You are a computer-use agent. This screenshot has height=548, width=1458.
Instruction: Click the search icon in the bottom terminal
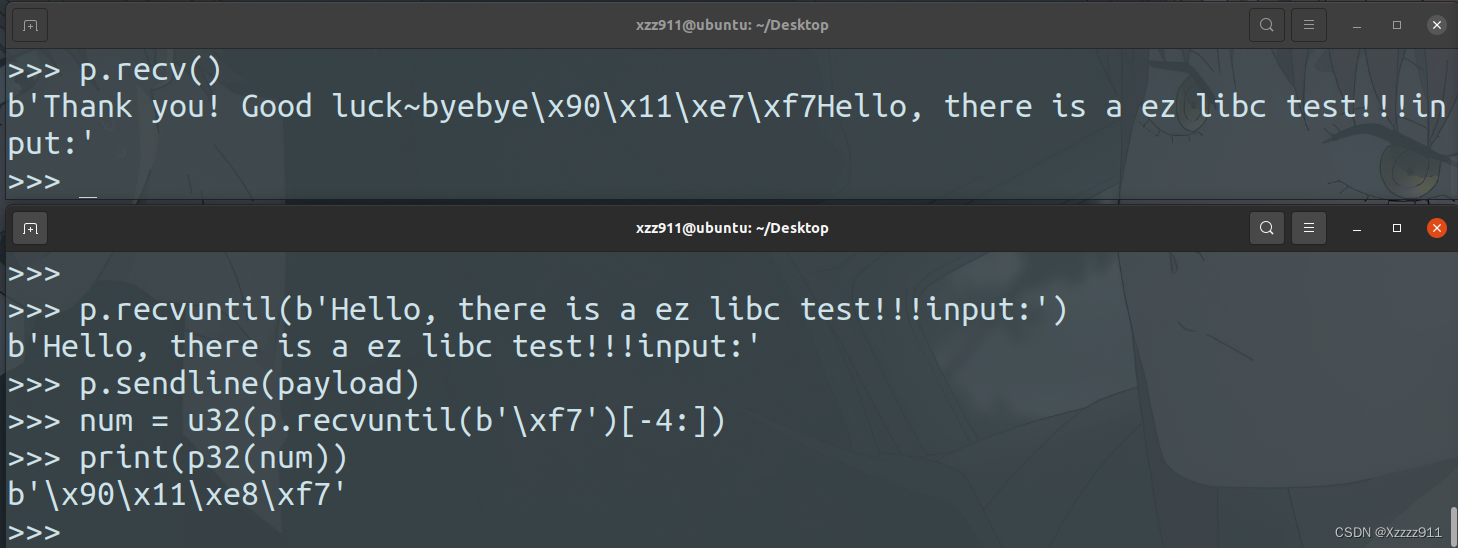[1266, 228]
